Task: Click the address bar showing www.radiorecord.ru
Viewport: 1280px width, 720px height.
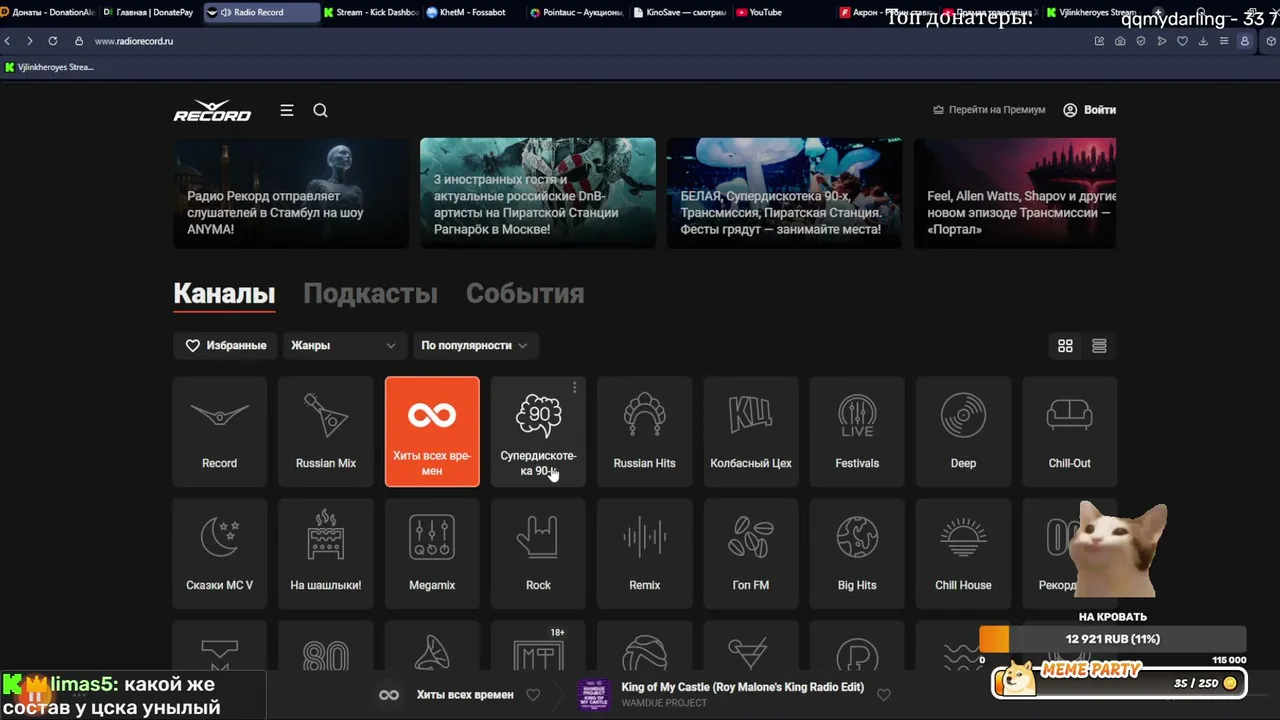Action: point(134,41)
